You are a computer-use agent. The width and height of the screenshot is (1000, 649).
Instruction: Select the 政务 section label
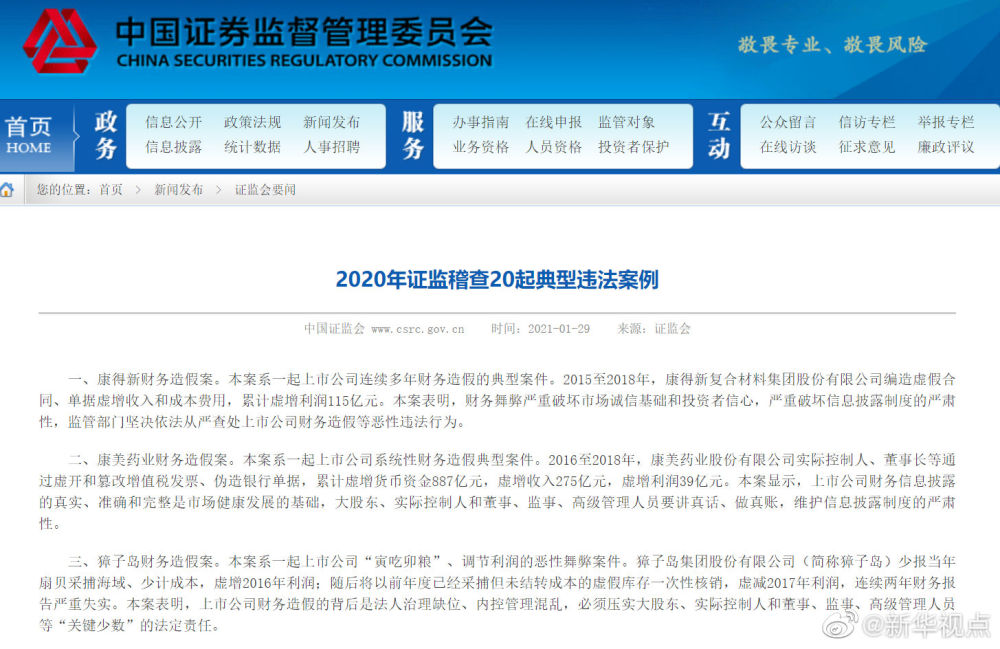(x=105, y=135)
